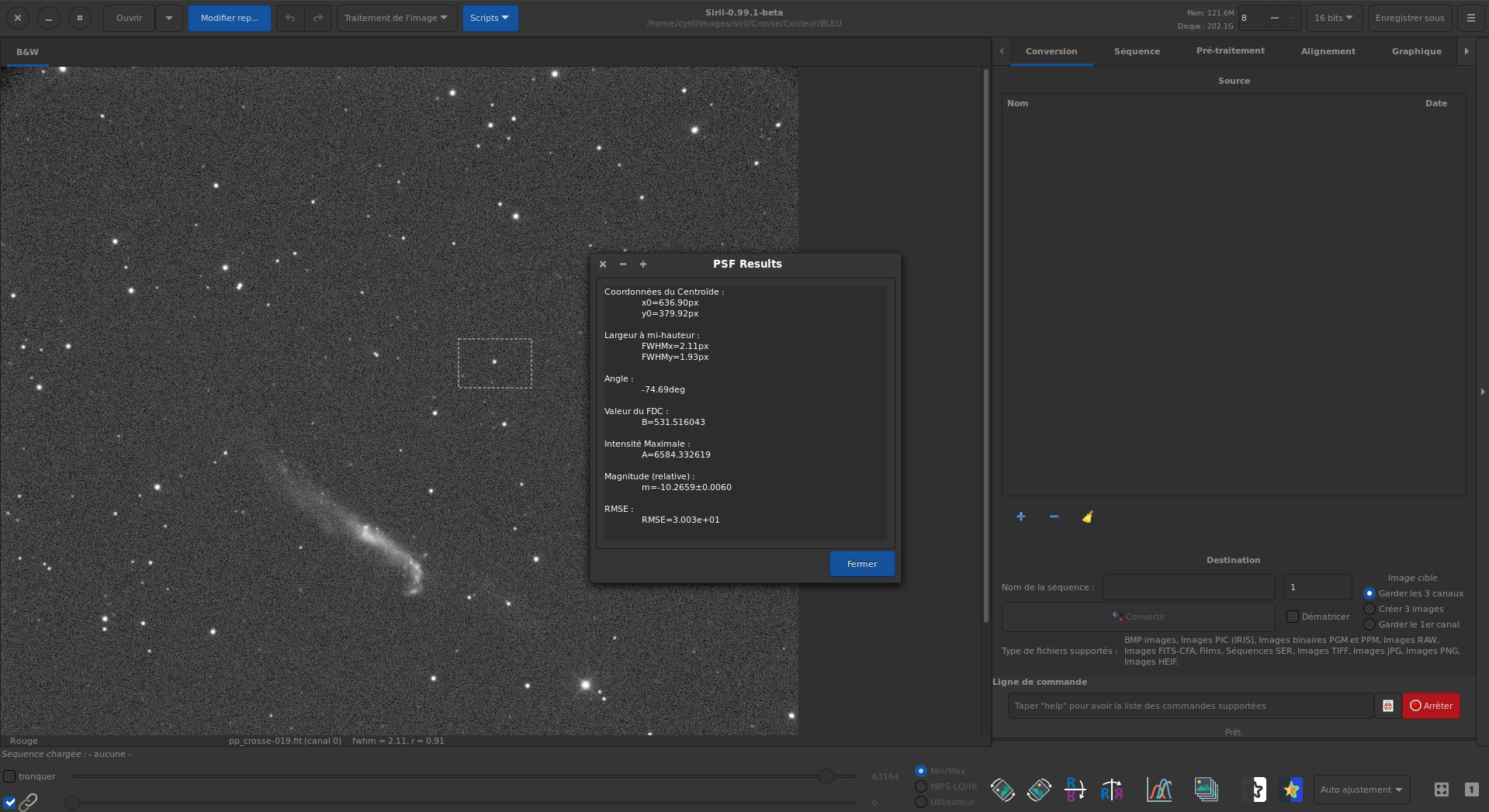Open the Scripts dropdown menu
Screen dimensions: 1489x812
point(490,18)
